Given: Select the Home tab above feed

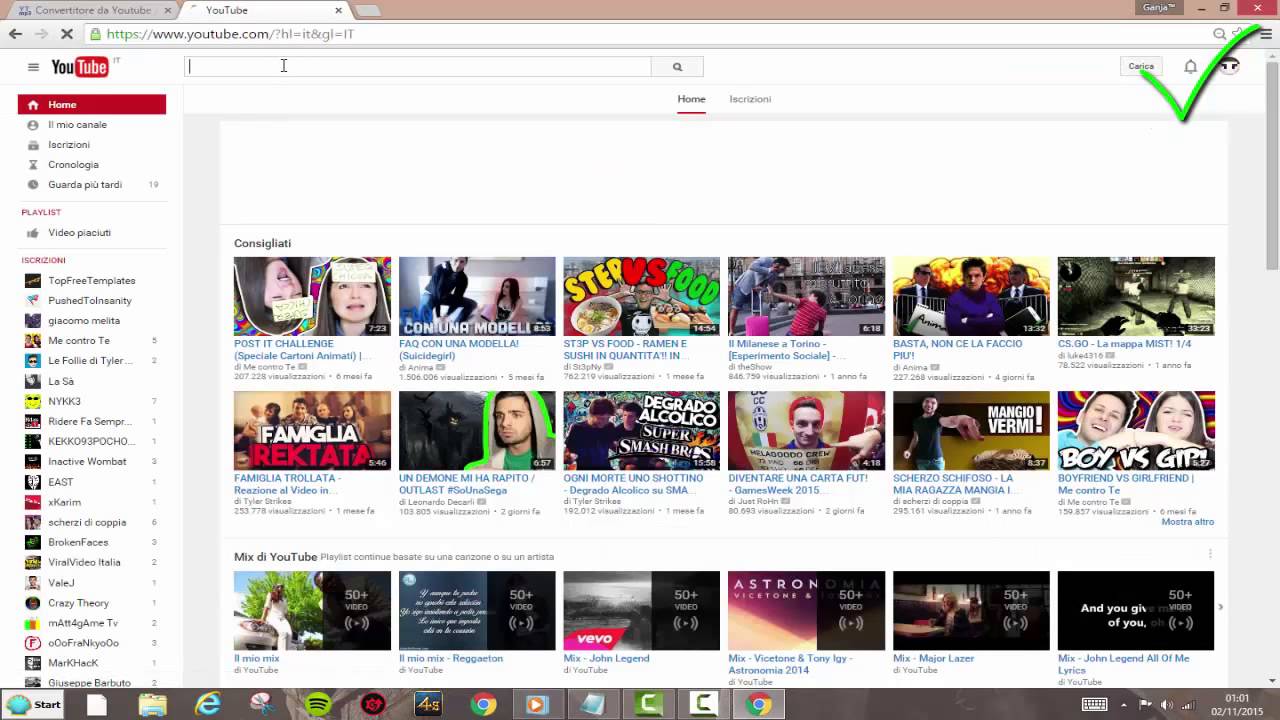Looking at the screenshot, I should point(691,99).
